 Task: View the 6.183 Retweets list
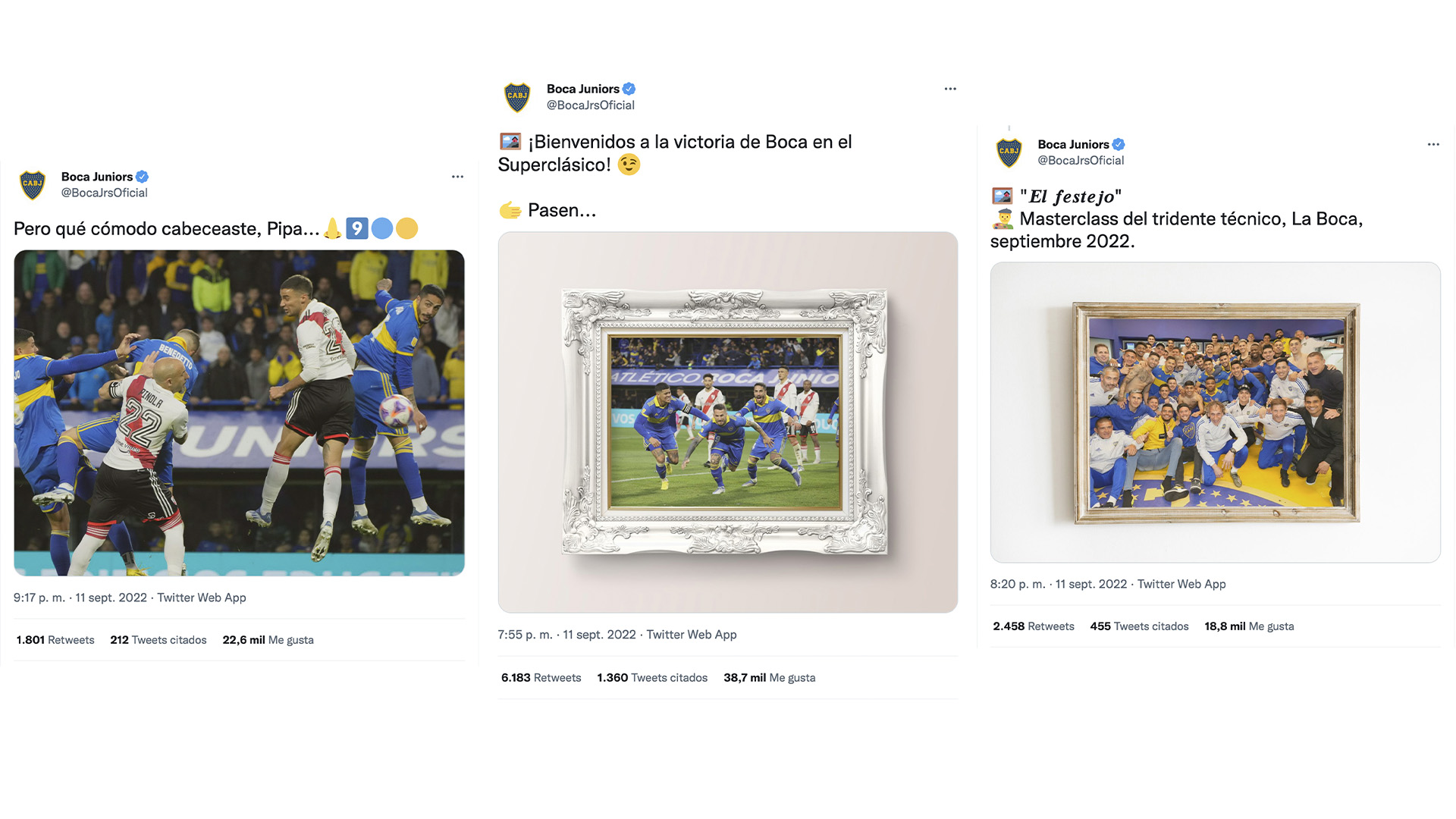tap(541, 678)
